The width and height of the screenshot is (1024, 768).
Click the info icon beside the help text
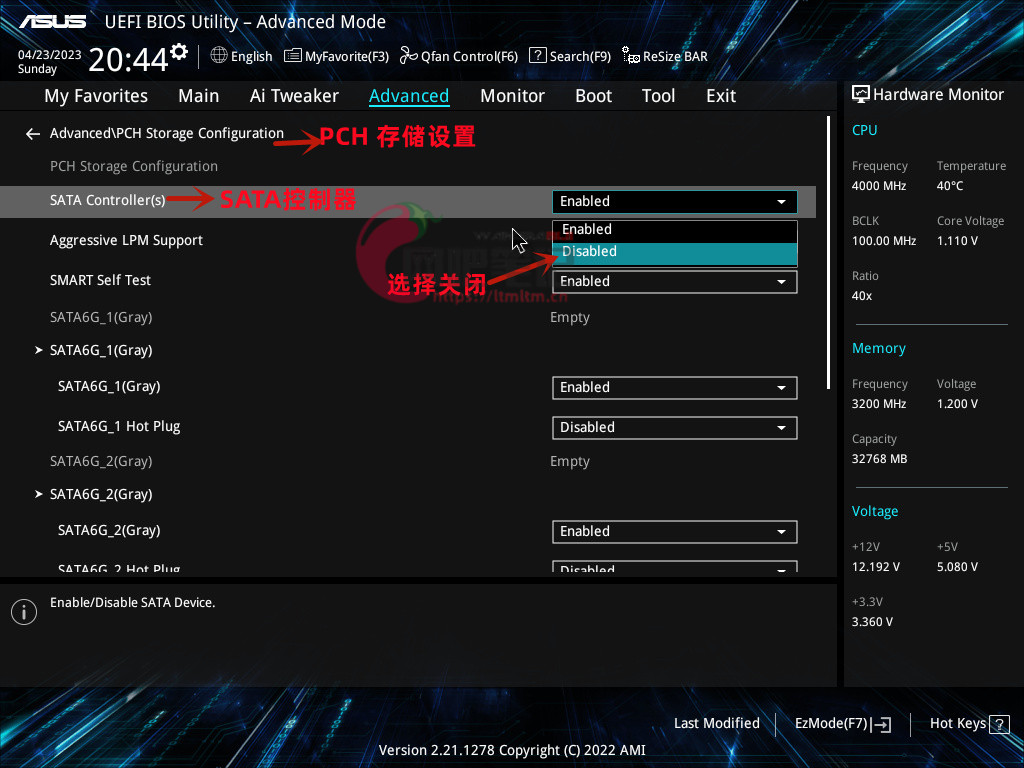pos(24,612)
